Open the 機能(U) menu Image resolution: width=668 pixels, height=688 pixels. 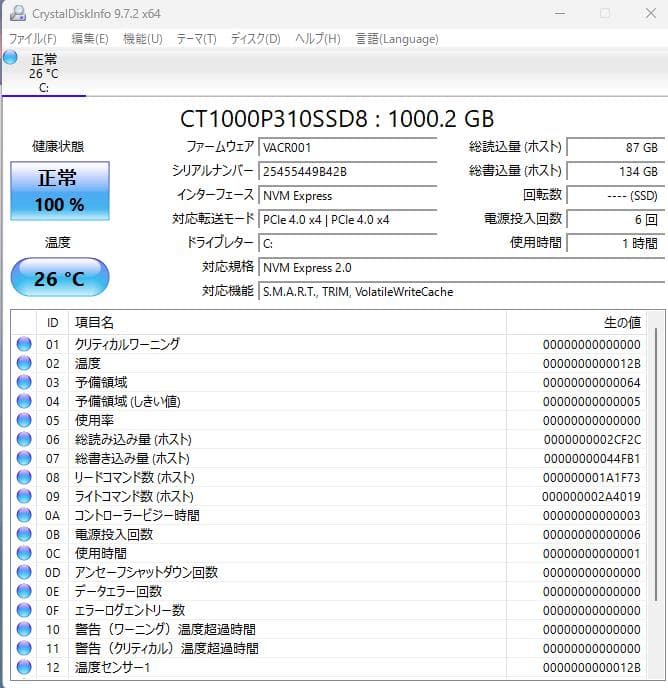143,39
